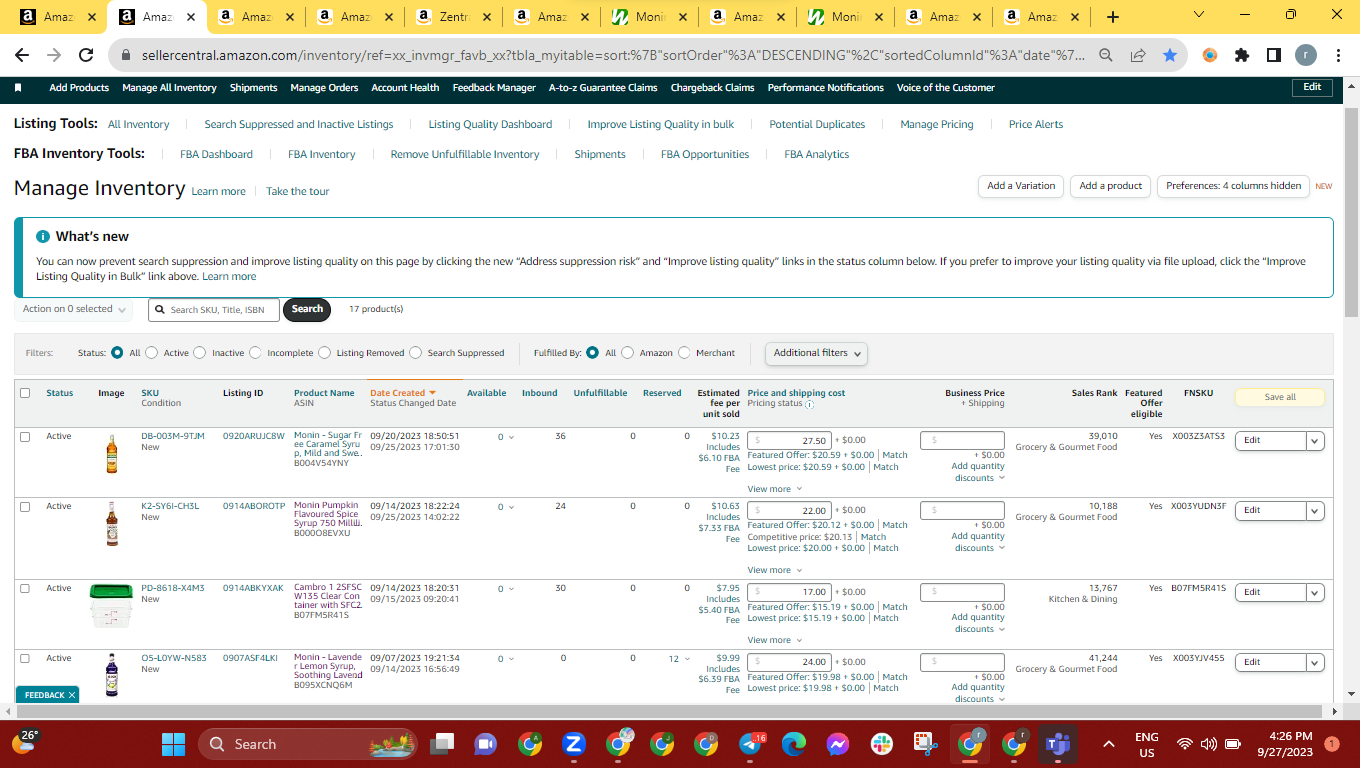Open the Listing Quality Dashboard link

click(490, 125)
